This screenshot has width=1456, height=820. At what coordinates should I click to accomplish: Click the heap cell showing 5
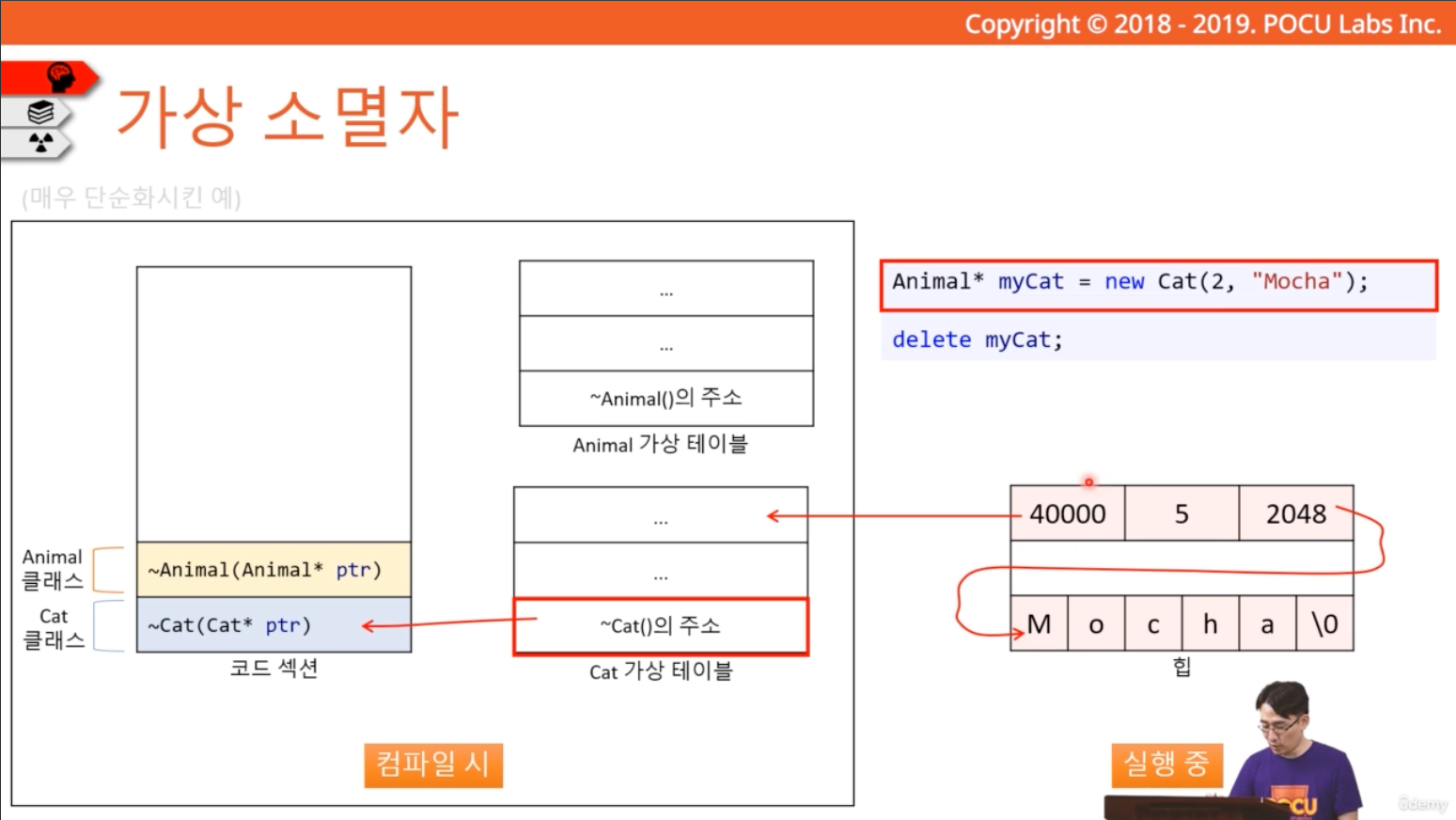[1182, 513]
